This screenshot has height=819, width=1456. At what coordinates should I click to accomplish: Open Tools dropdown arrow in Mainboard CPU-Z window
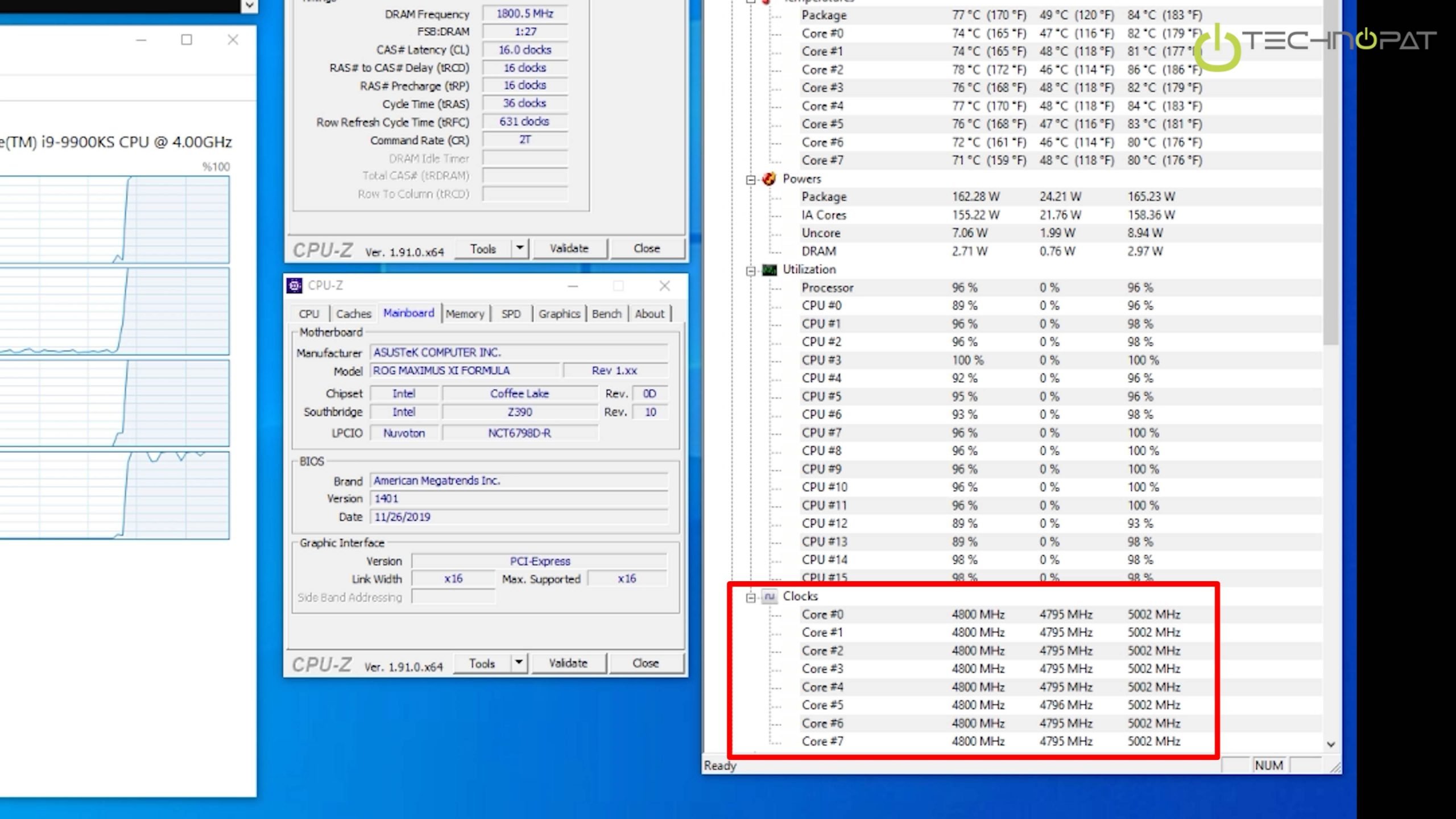point(519,663)
